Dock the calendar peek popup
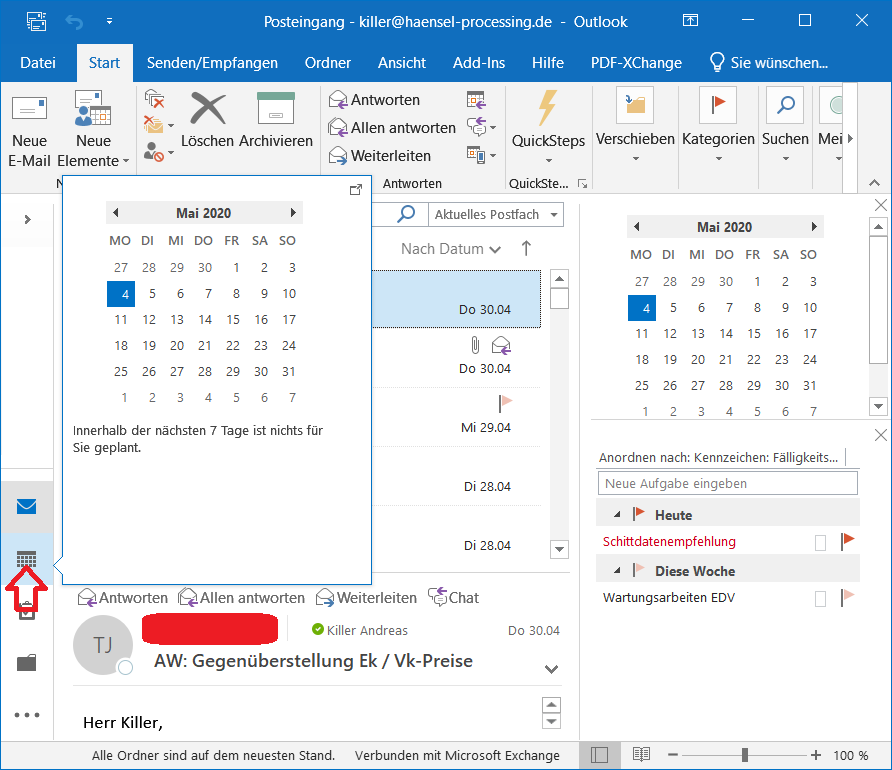The height and width of the screenshot is (770, 892). tap(356, 190)
